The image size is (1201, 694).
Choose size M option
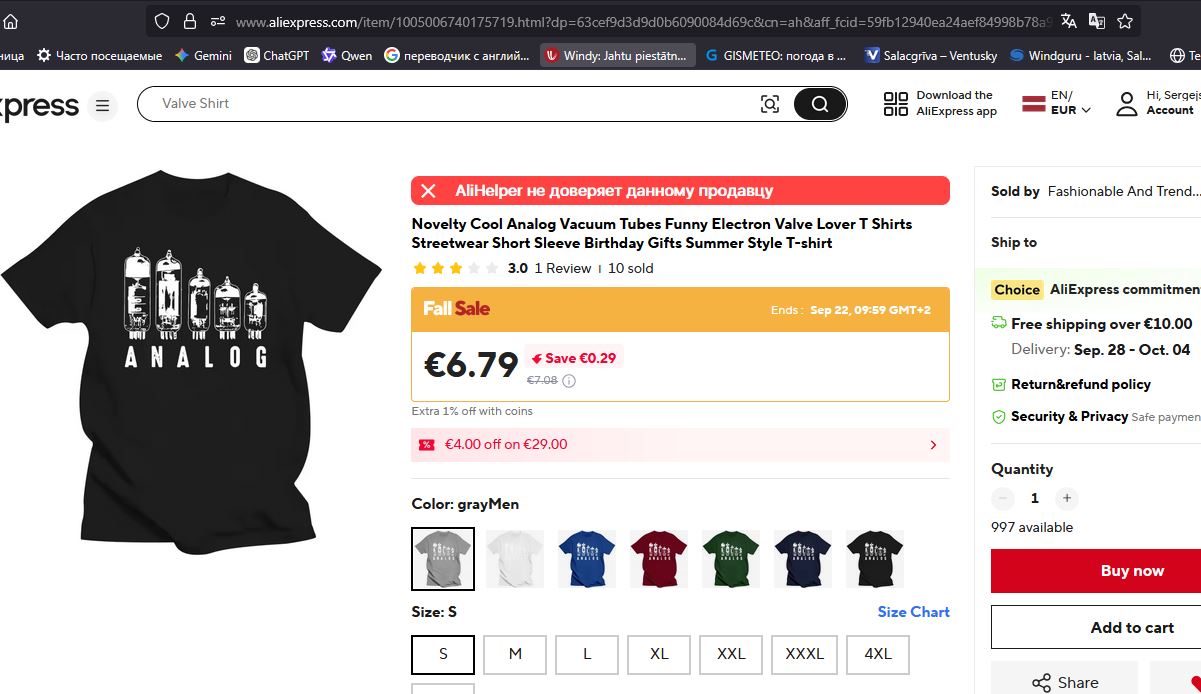[x=515, y=654]
